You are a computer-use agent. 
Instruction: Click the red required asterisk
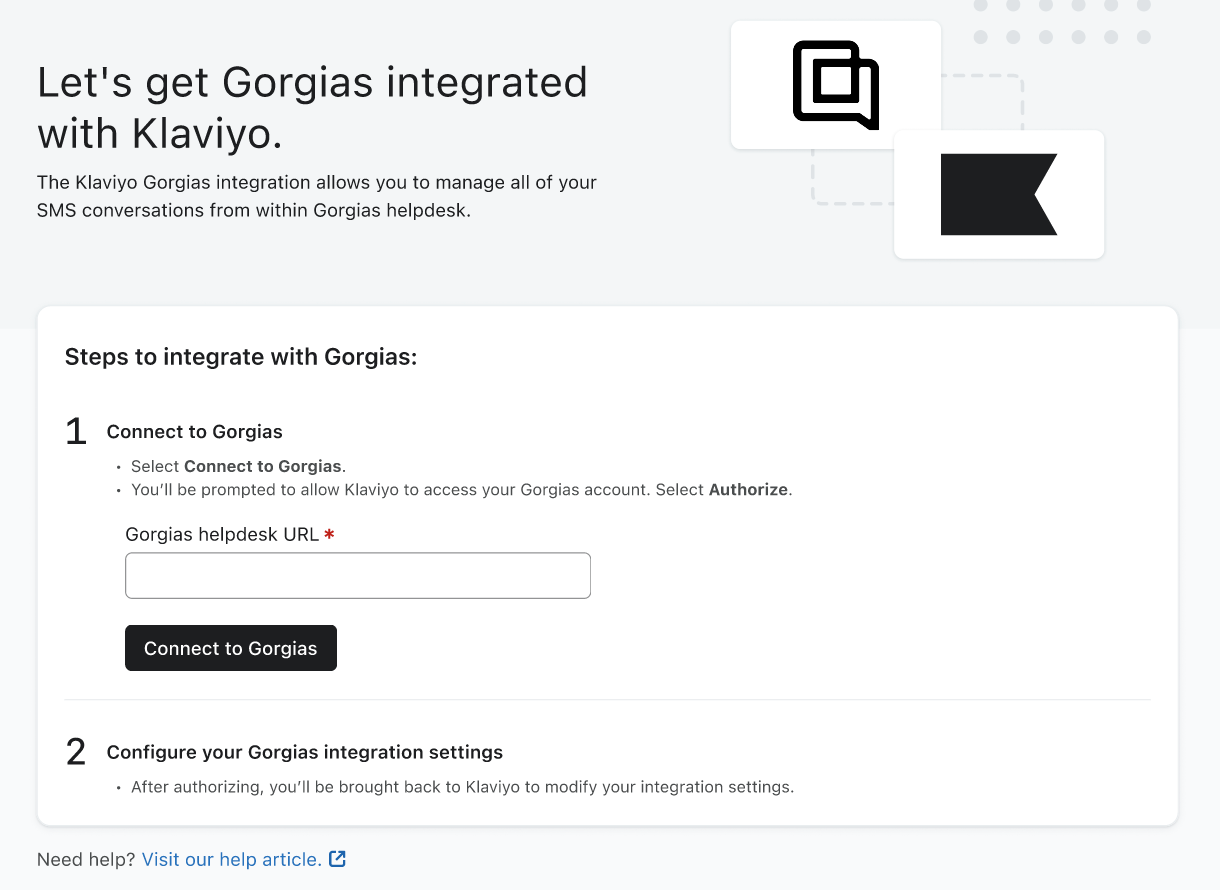tap(329, 535)
